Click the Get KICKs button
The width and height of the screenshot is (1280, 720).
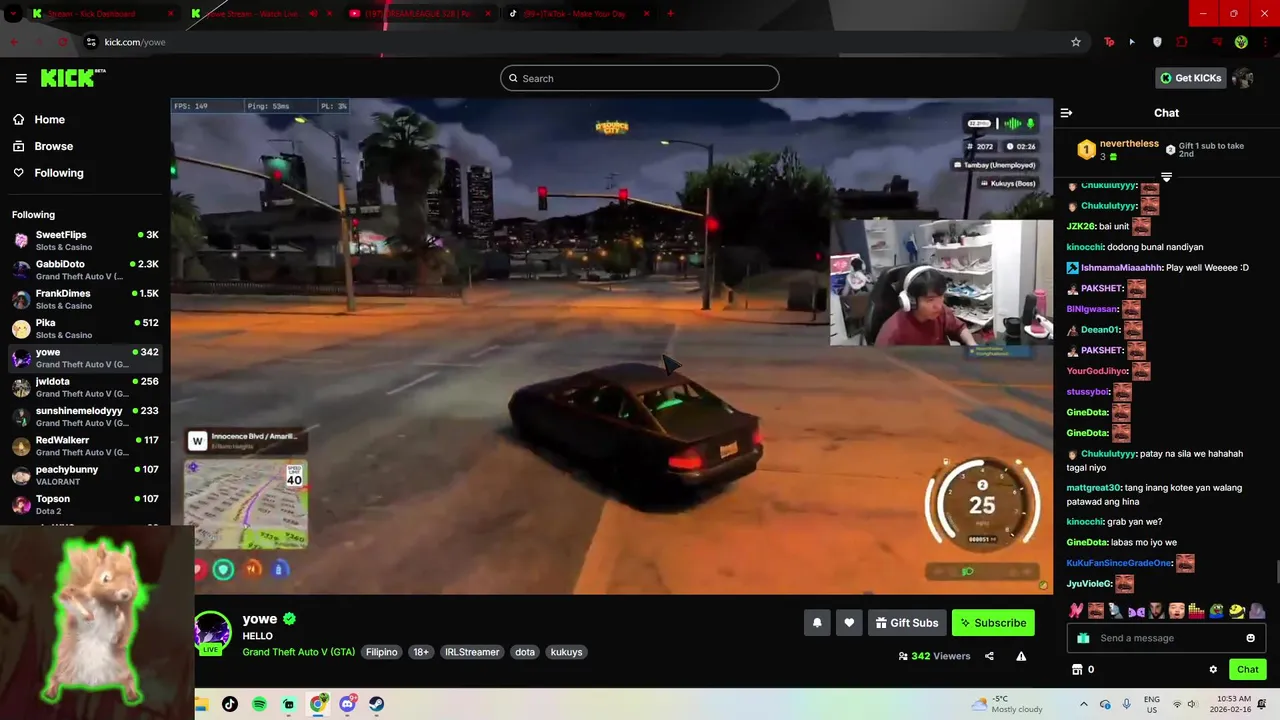pos(1190,78)
